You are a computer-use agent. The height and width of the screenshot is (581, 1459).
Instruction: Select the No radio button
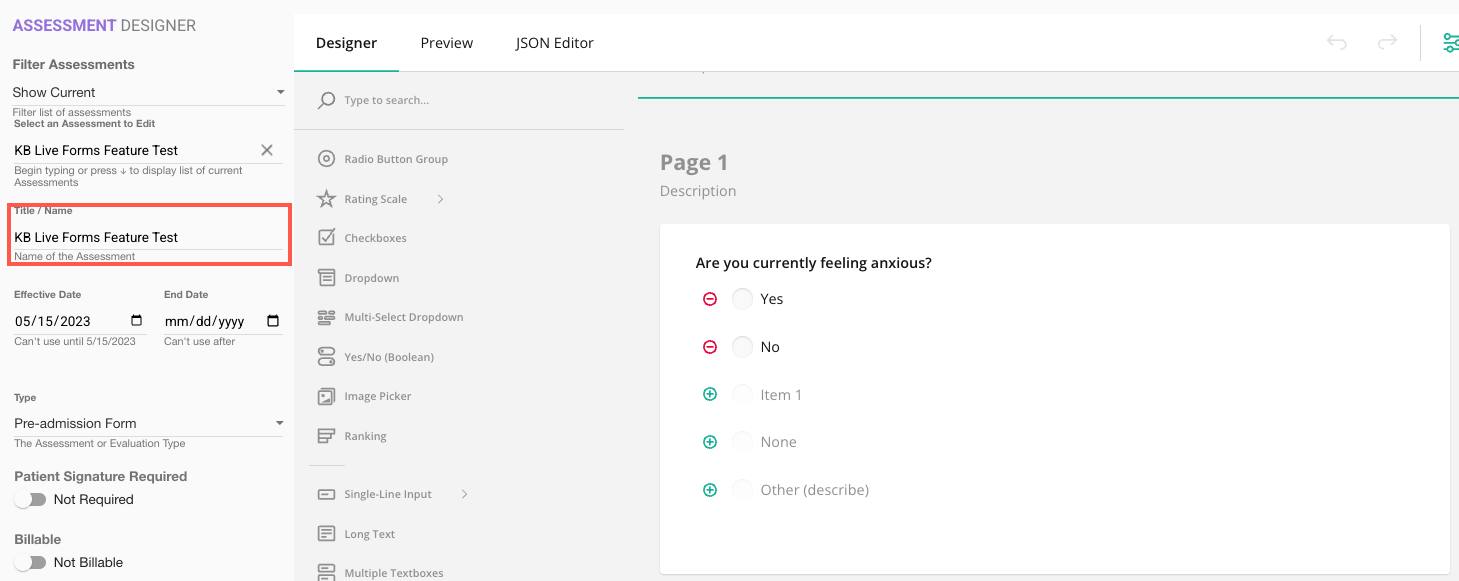[742, 347]
